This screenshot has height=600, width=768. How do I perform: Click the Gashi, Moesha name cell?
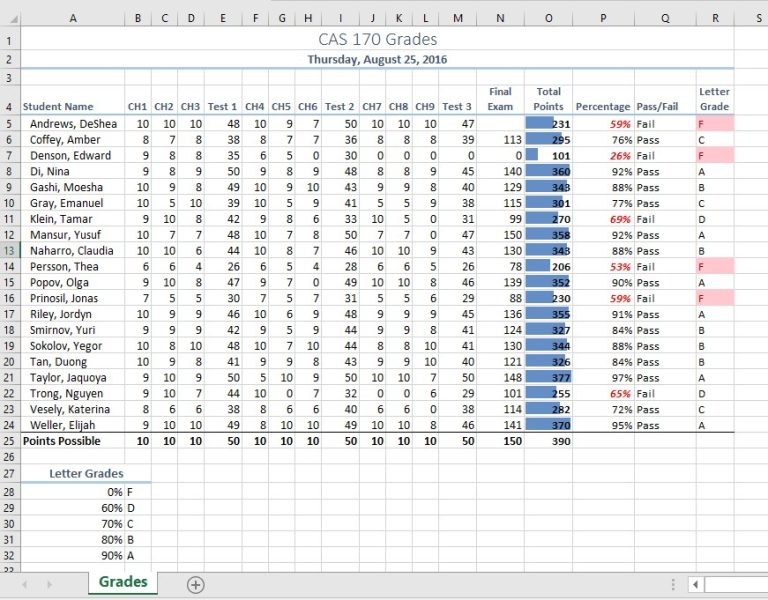point(72,187)
